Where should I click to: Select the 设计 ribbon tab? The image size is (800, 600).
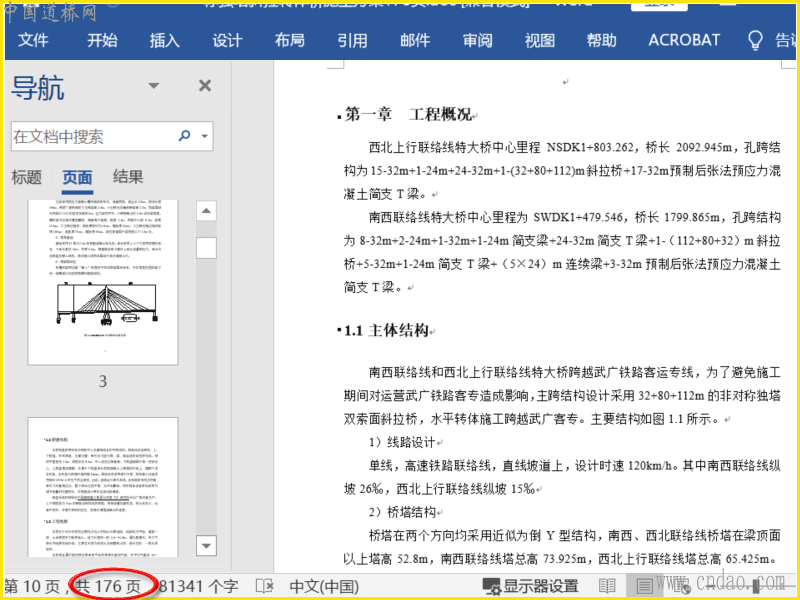point(227,40)
